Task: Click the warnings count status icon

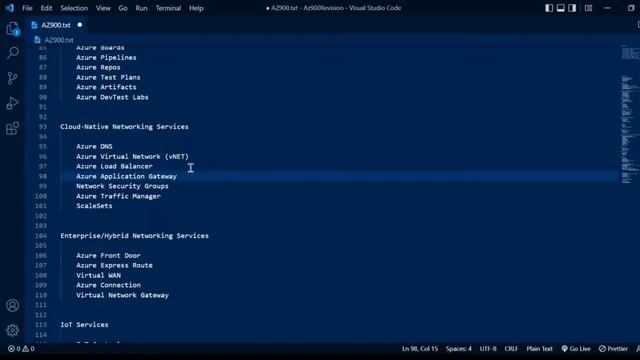Action: 28,349
